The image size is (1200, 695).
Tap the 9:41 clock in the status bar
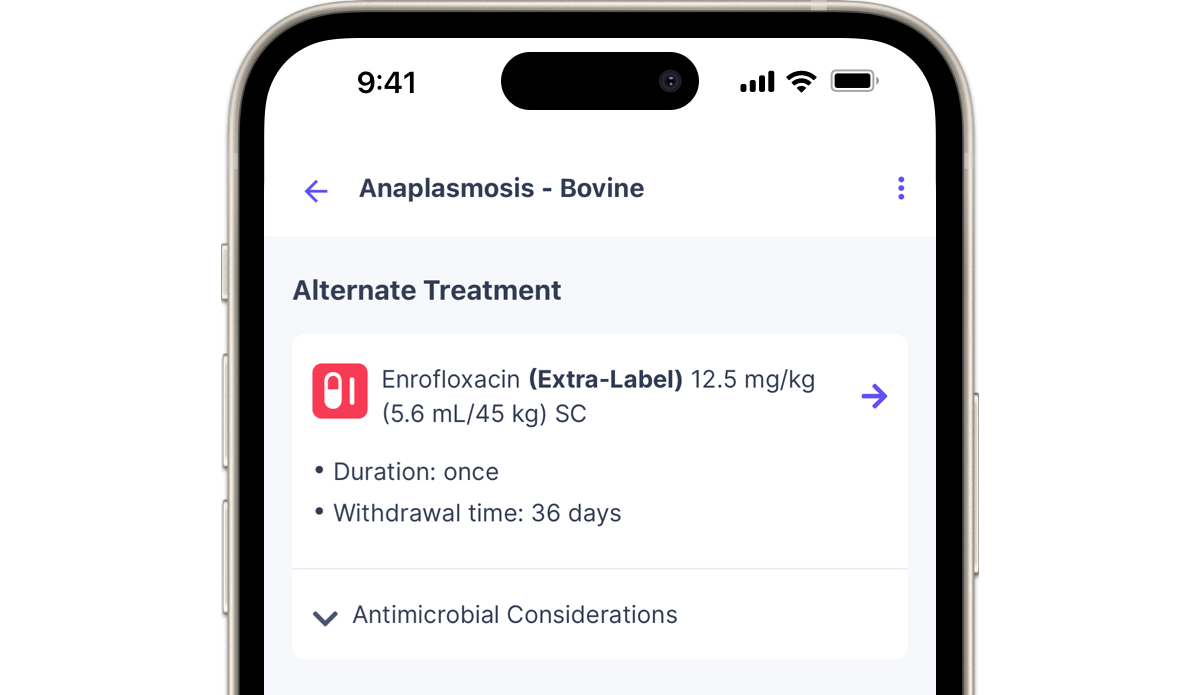click(x=386, y=83)
